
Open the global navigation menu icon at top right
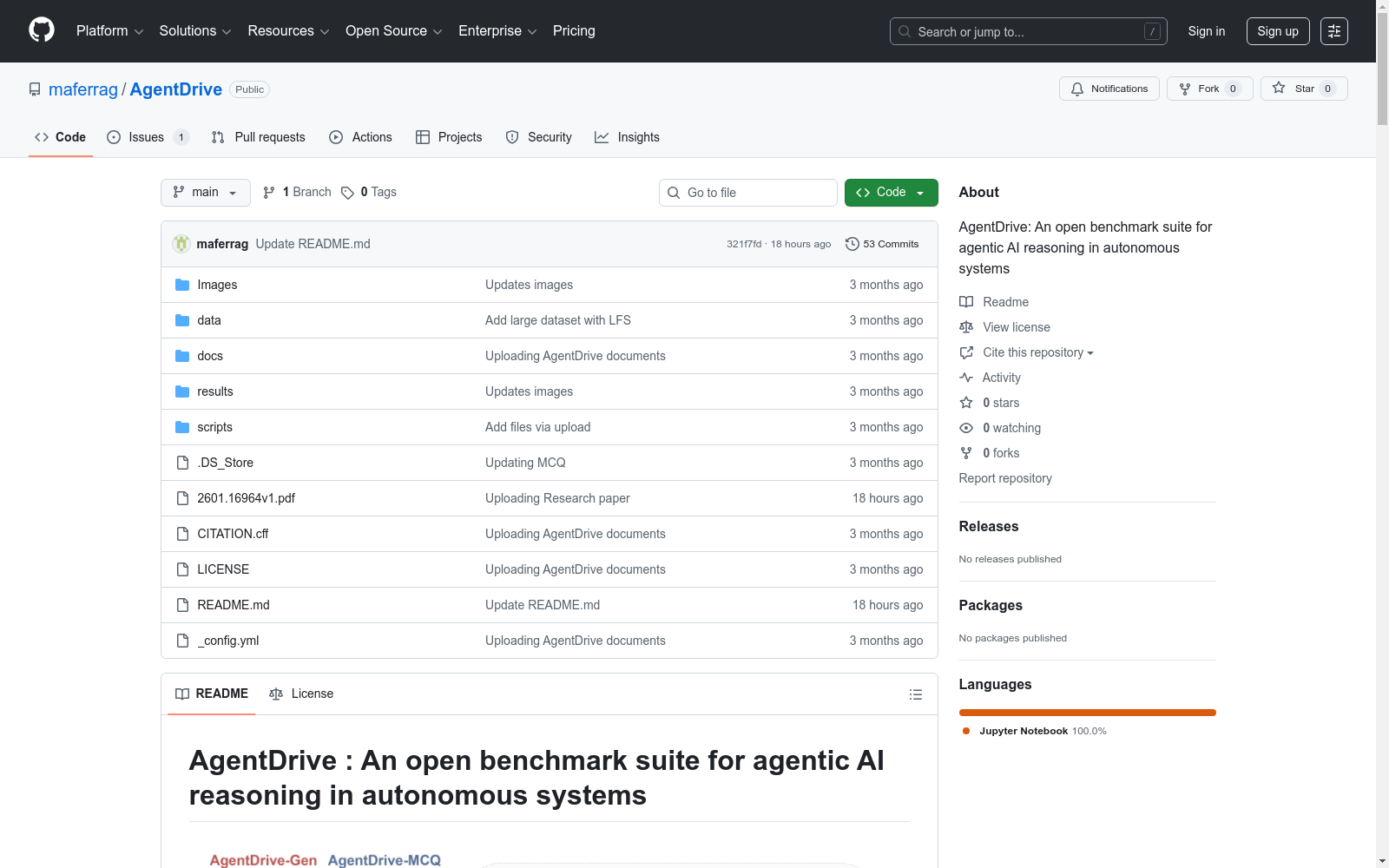click(1334, 31)
